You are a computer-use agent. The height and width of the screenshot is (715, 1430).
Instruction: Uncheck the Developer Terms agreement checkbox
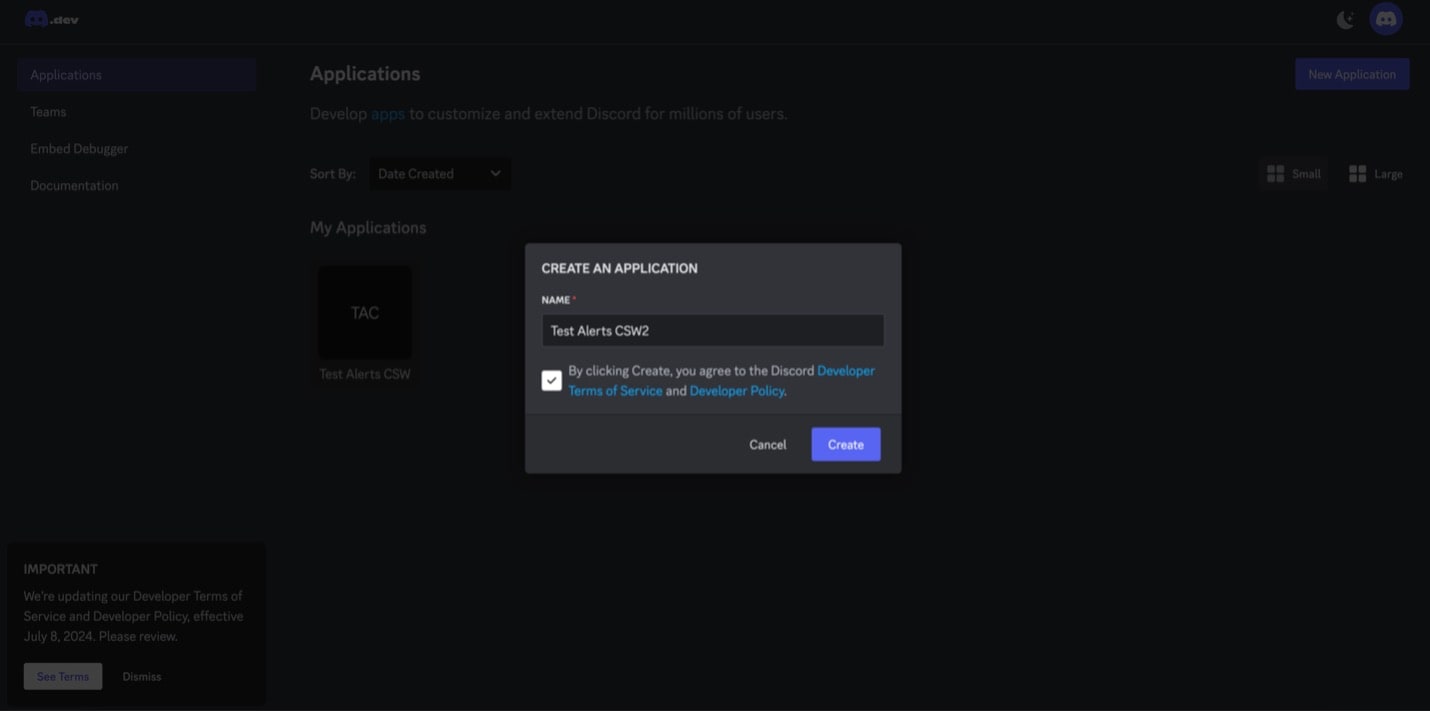click(x=552, y=381)
